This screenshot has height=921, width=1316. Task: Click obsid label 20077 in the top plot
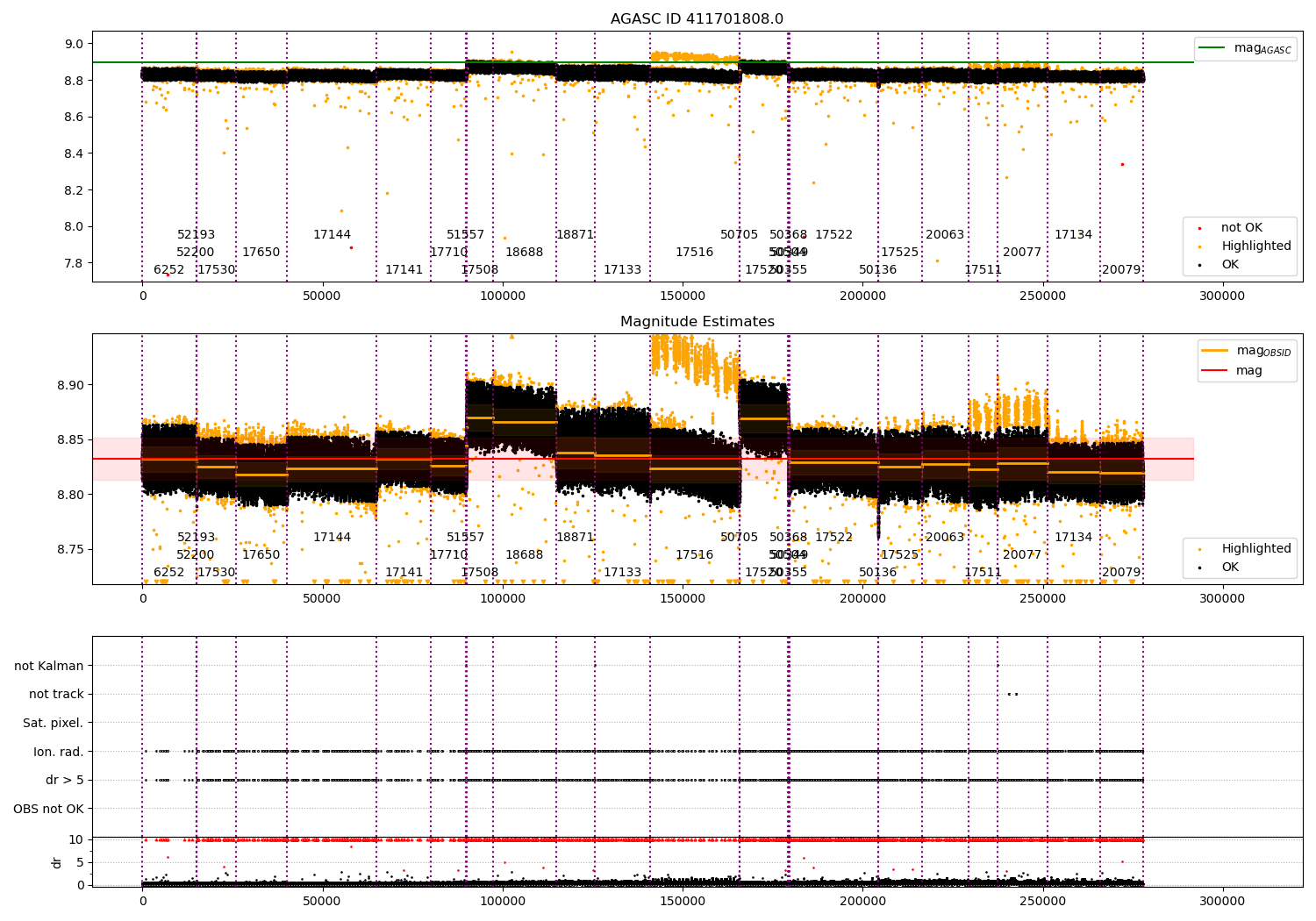pyautogui.click(x=1022, y=253)
